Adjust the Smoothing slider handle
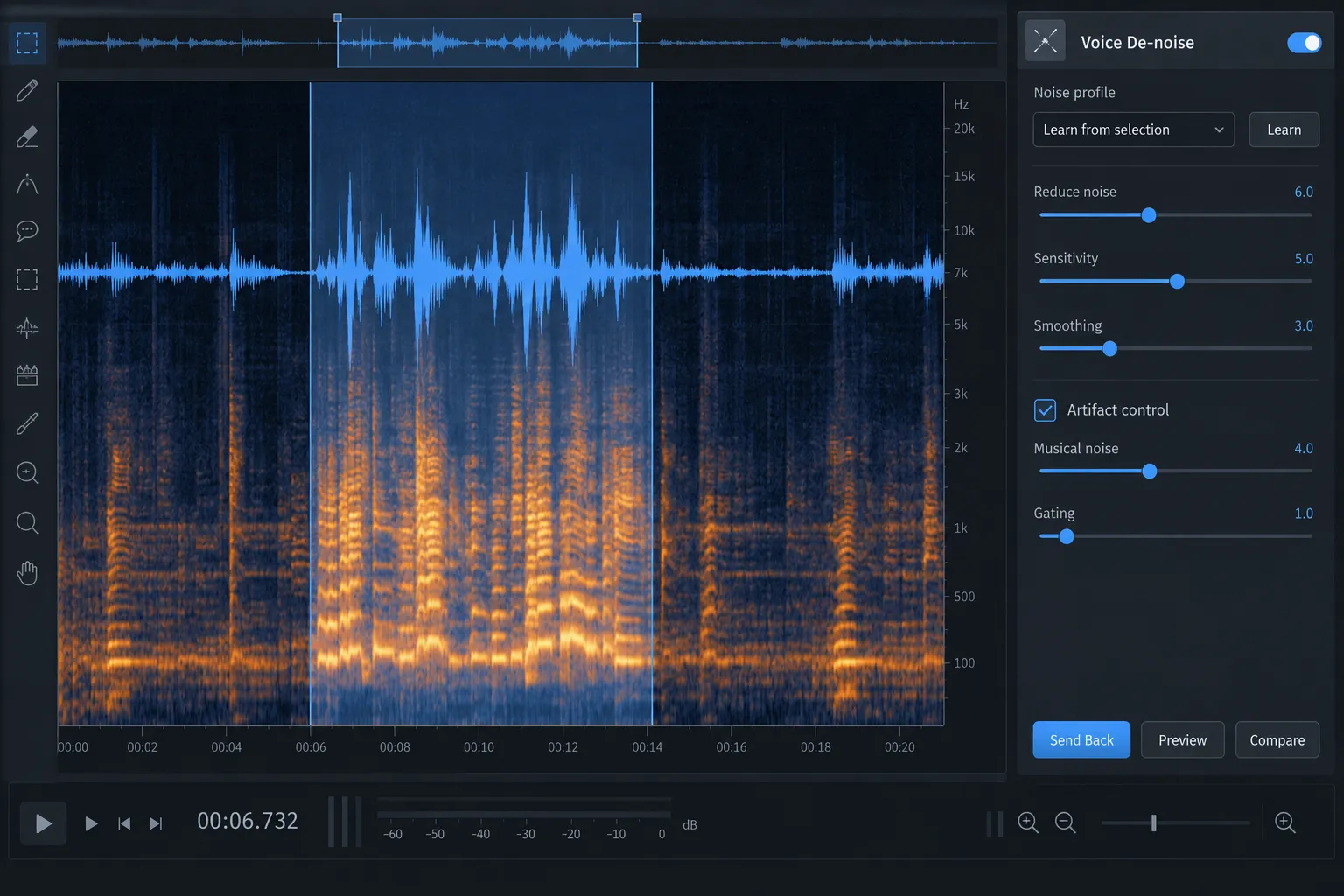This screenshot has height=896, width=1344. 1109,348
